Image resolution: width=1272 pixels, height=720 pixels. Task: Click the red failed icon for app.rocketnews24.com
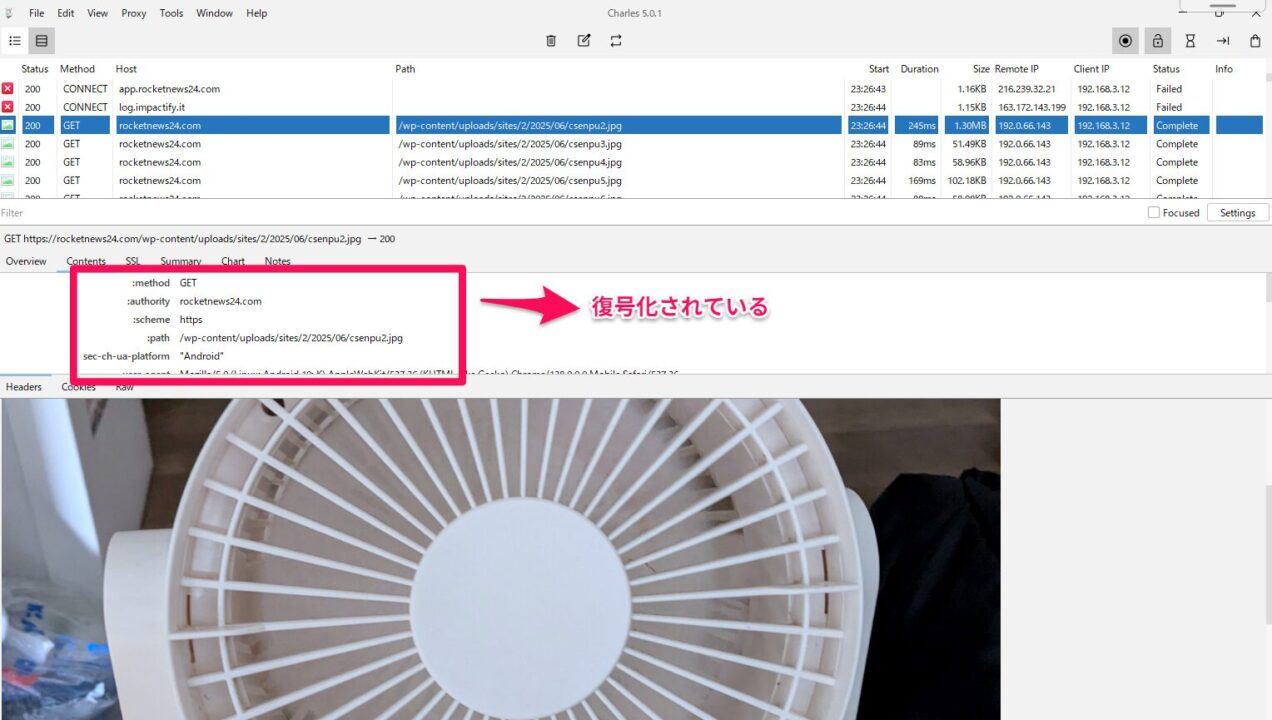pyautogui.click(x=8, y=89)
